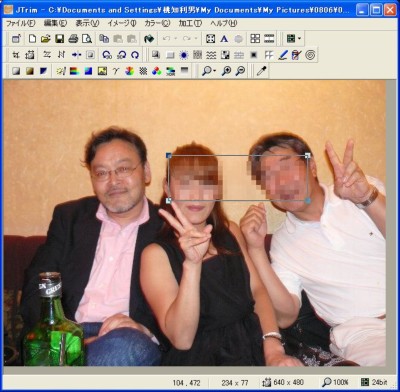Expand the color-depth grid dropdown arrow
Viewport: 400px width, 392px height.
tap(299, 39)
